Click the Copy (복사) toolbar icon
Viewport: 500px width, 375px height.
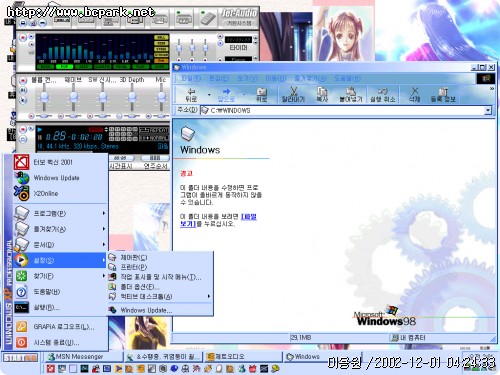point(322,95)
